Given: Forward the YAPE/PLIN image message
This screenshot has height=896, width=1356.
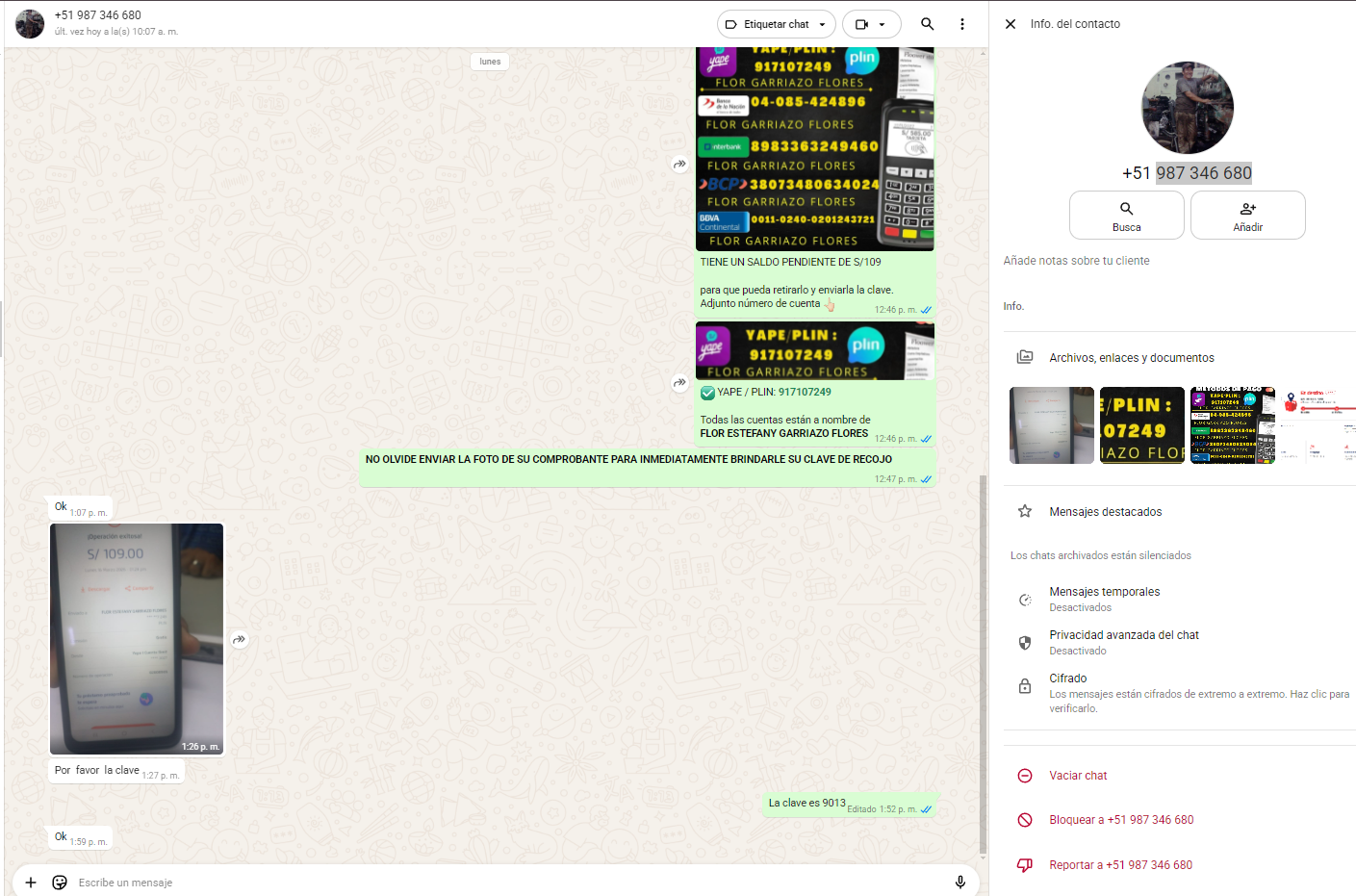Looking at the screenshot, I should click(x=679, y=383).
